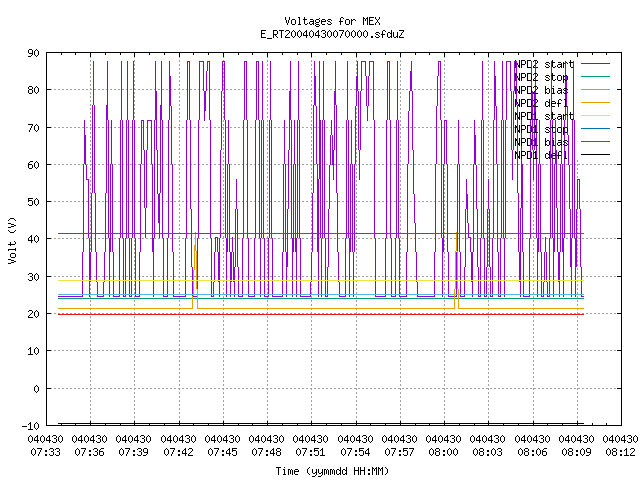The width and height of the screenshot is (640, 480).
Task: Select the 'NPD2 defl' legend label
Action: pyautogui.click(x=541, y=103)
